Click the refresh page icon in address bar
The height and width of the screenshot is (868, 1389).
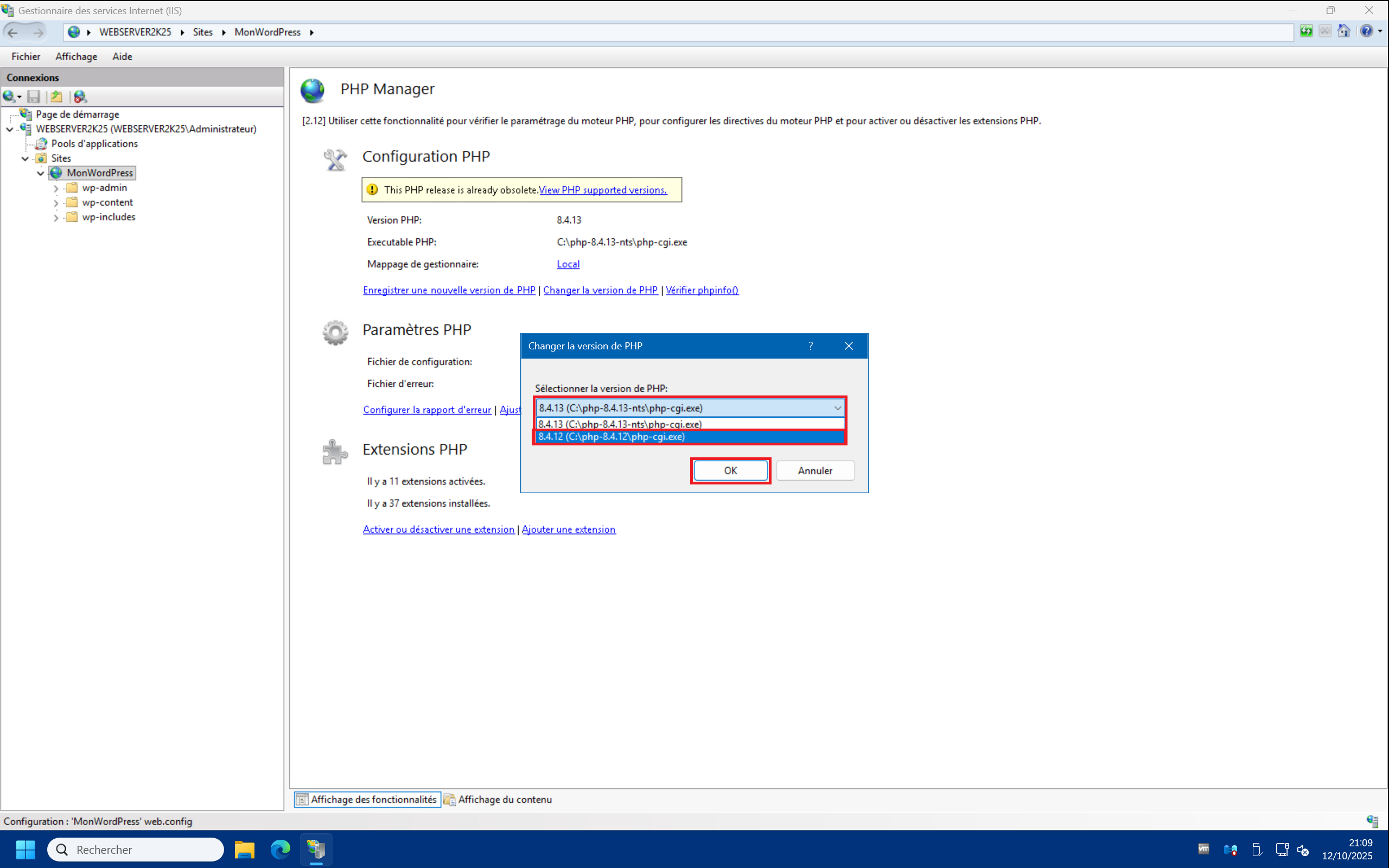tap(1307, 31)
